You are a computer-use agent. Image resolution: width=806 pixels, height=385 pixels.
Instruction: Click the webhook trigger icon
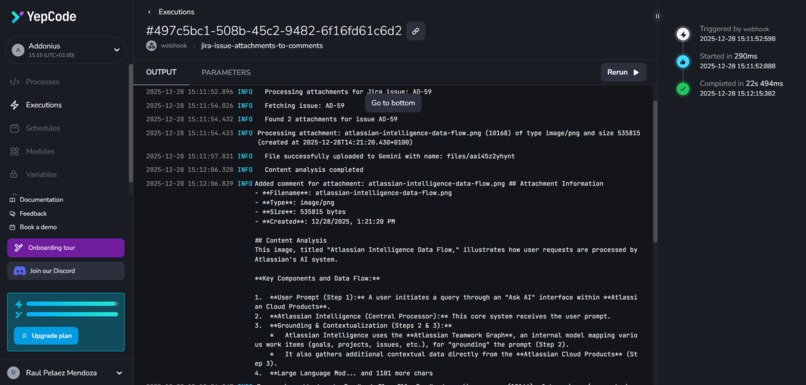click(x=151, y=46)
